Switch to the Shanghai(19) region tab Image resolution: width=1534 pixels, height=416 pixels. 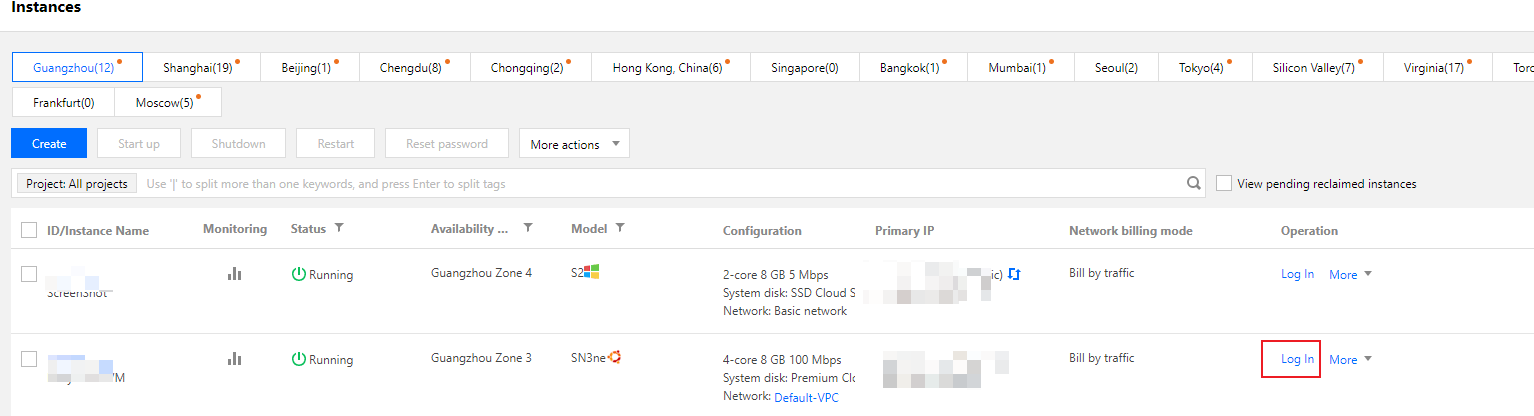[x=201, y=68]
